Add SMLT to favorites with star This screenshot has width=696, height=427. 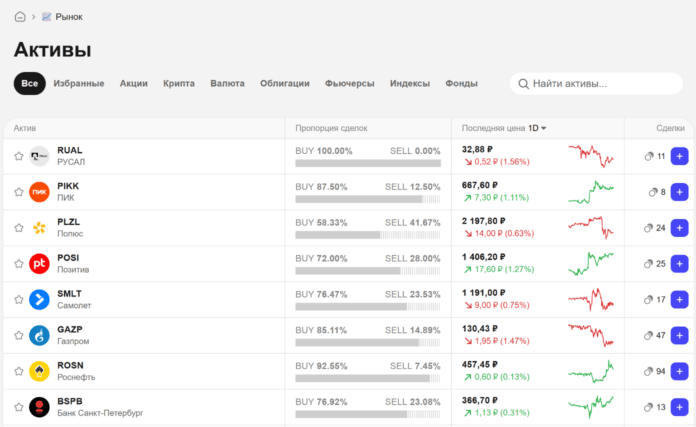coord(19,300)
